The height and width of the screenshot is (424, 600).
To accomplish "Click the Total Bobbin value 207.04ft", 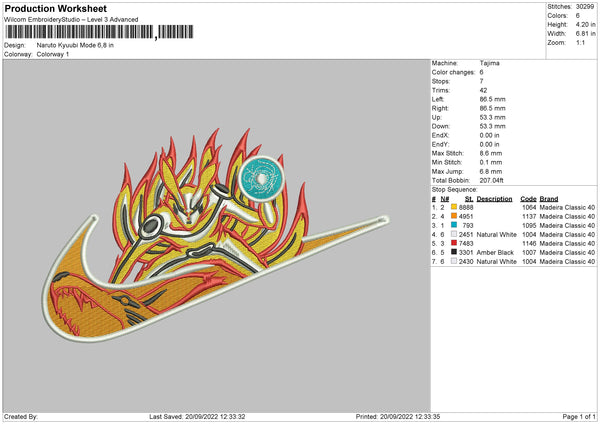I will (492, 181).
